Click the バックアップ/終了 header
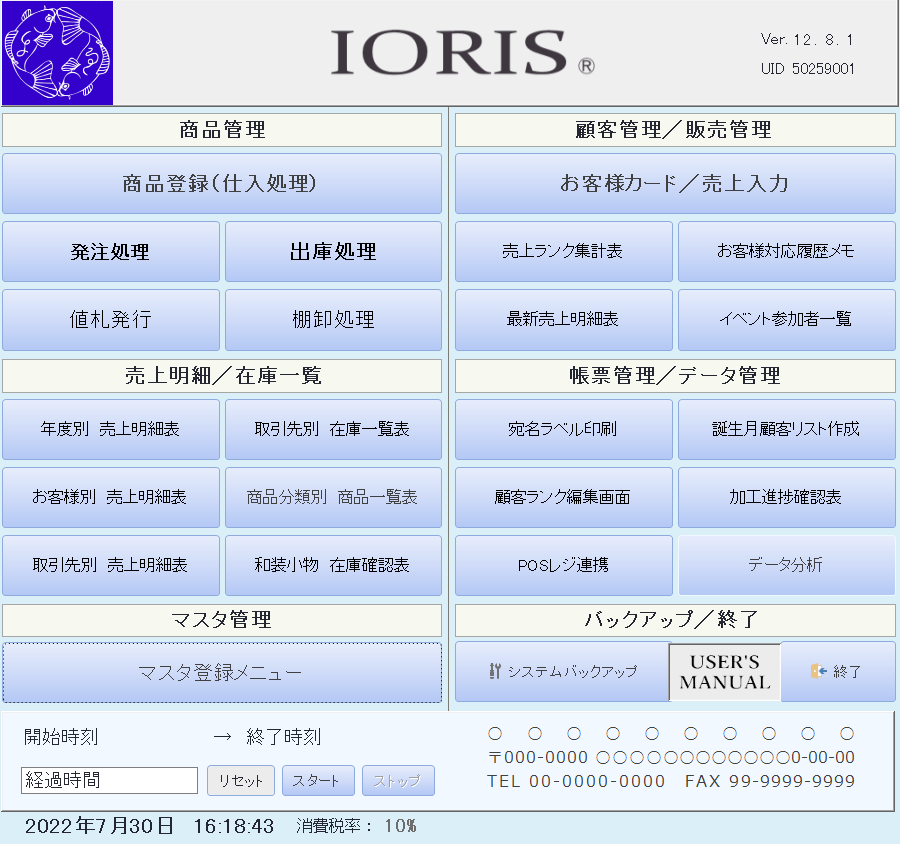 pyautogui.click(x=675, y=620)
